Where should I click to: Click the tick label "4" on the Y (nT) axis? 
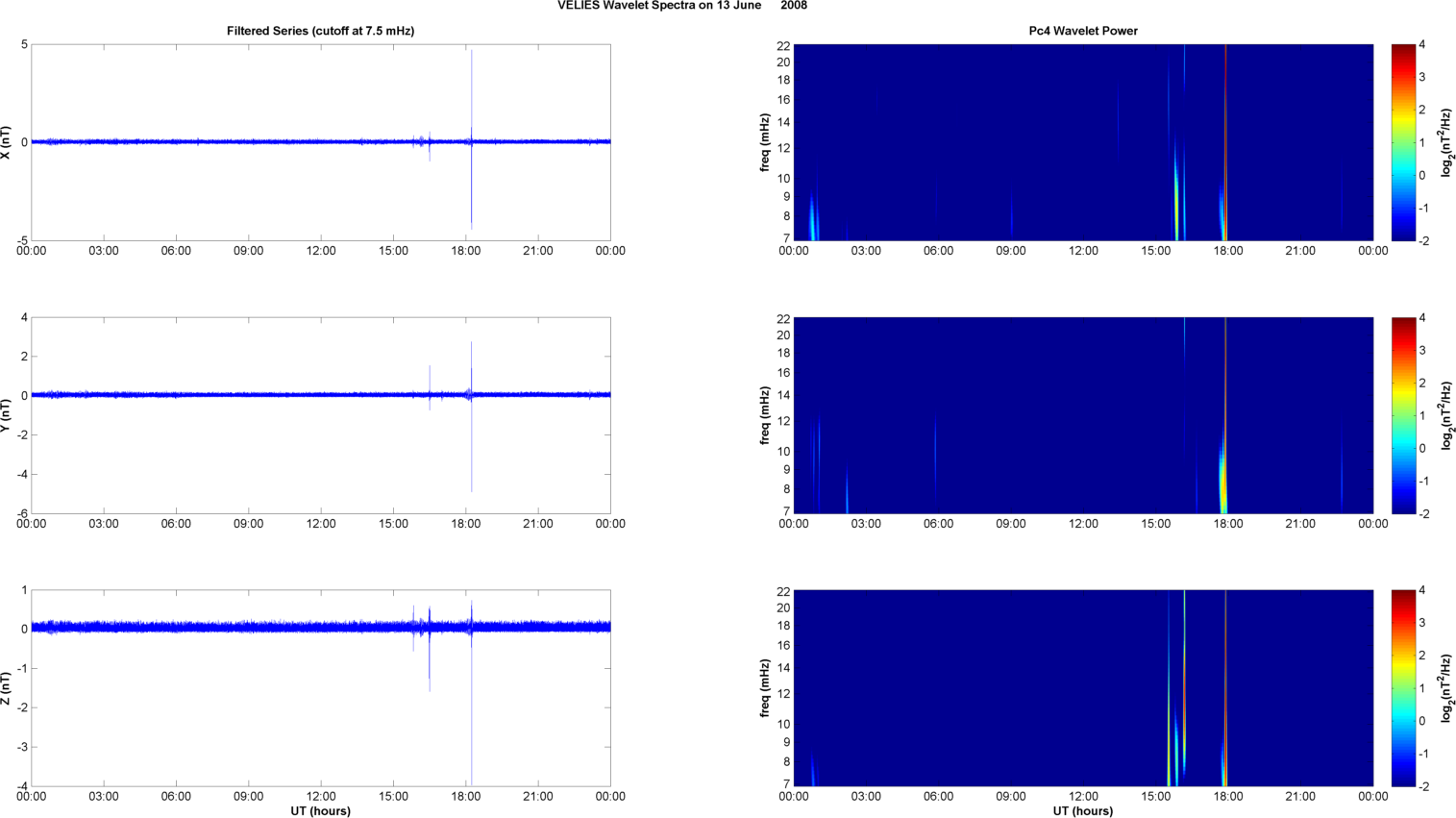click(24, 317)
